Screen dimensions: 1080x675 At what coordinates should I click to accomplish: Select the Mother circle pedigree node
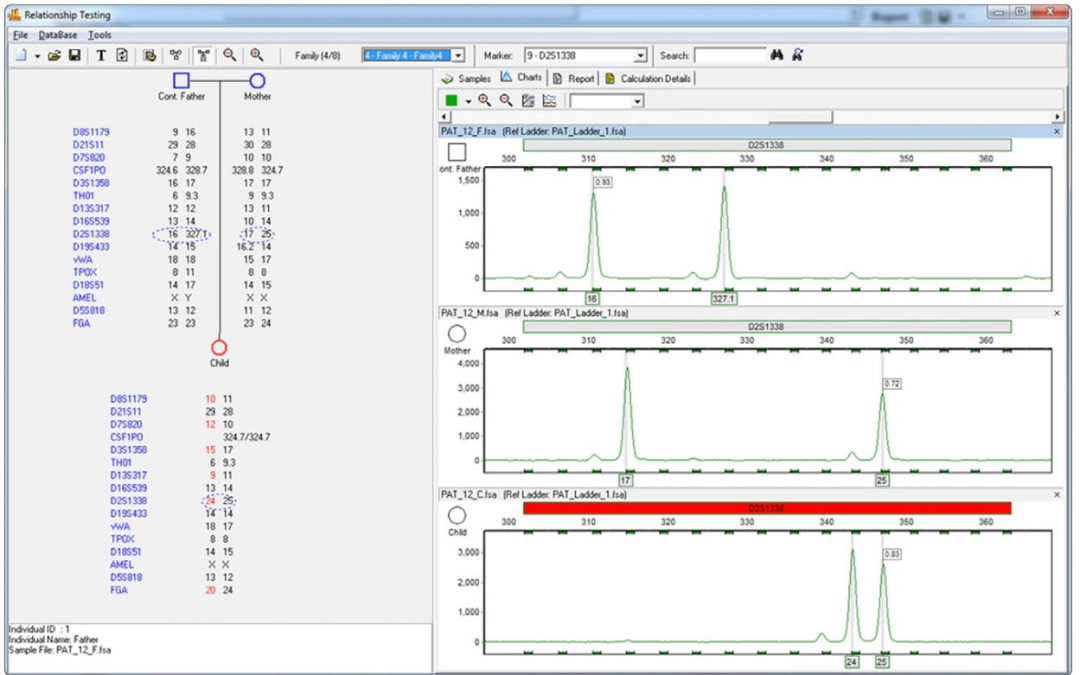pyautogui.click(x=257, y=81)
